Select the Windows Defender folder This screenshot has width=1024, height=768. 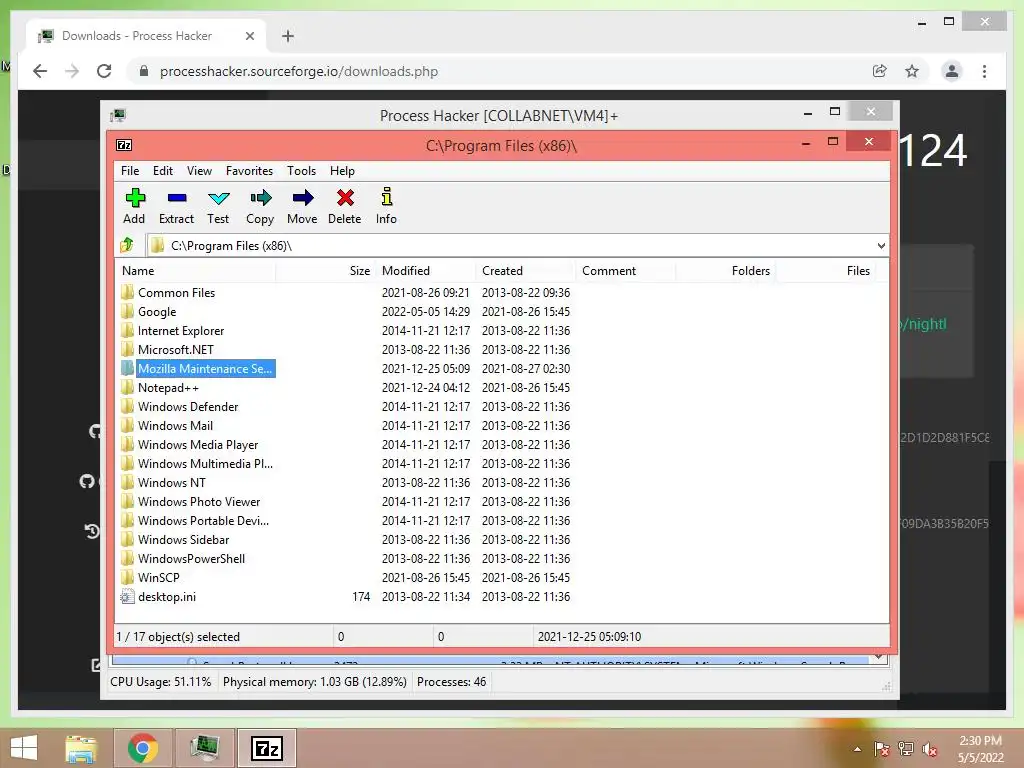pyautogui.click(x=188, y=406)
